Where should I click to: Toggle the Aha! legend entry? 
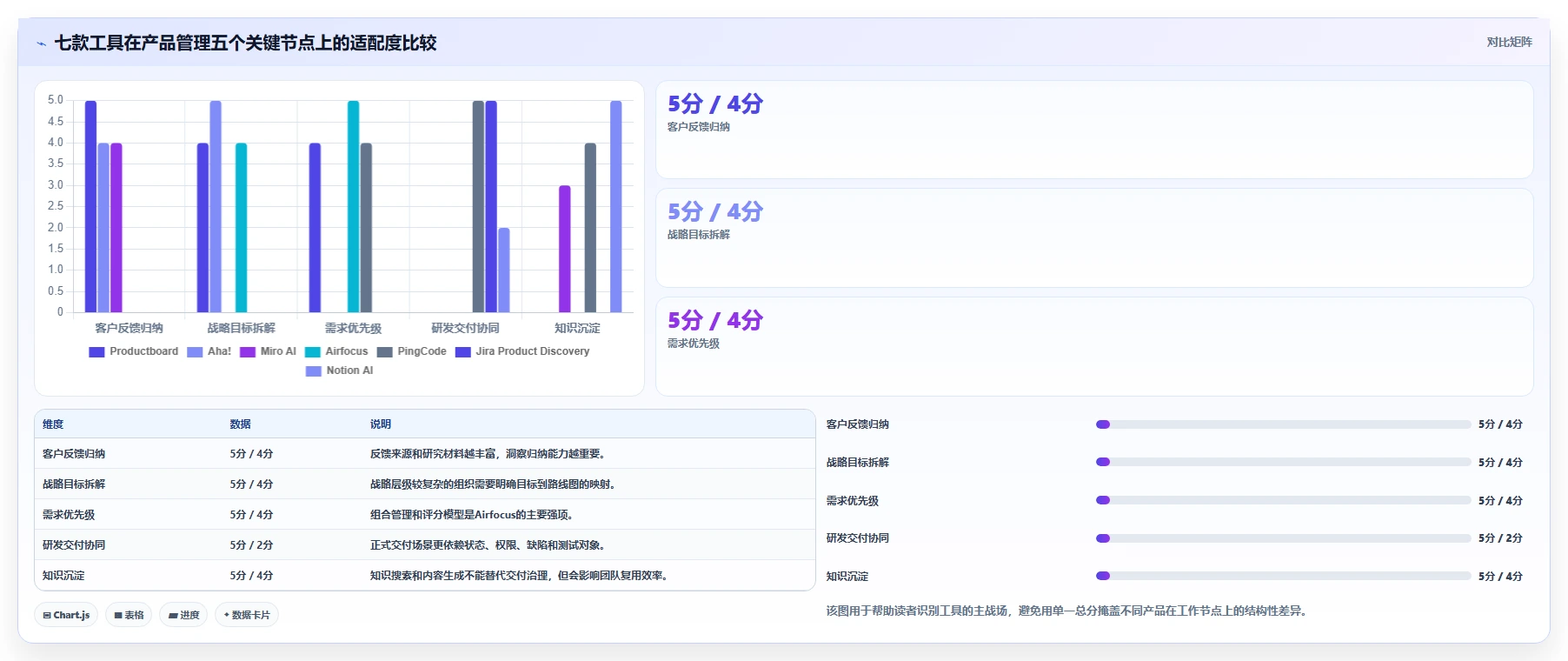coord(209,351)
